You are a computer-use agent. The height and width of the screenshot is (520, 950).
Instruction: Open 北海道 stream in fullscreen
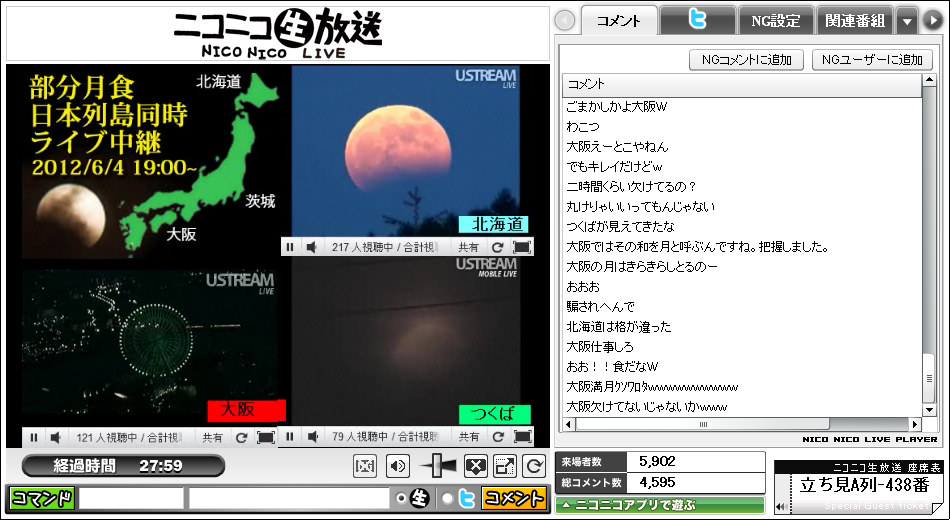[522, 247]
